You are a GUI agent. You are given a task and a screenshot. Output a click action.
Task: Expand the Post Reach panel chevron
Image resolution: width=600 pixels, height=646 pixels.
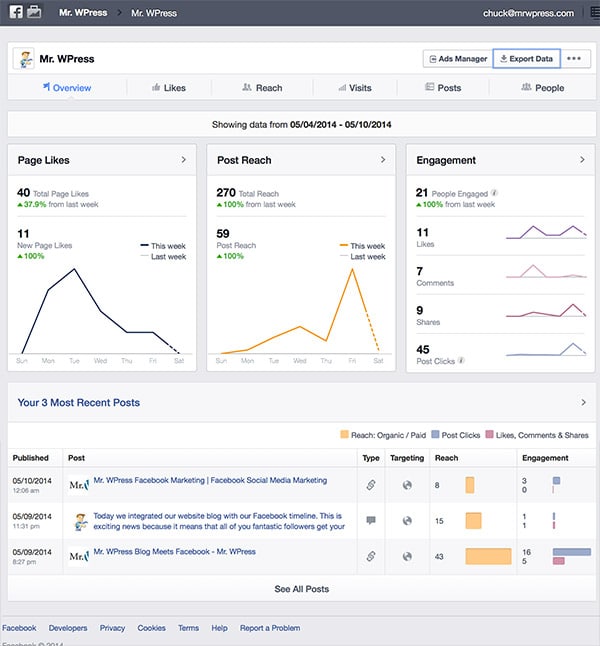383,159
